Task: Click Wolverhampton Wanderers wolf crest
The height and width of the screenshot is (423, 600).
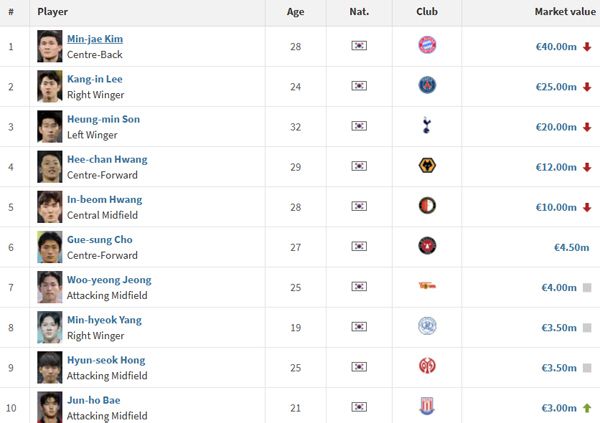Action: click(x=427, y=166)
